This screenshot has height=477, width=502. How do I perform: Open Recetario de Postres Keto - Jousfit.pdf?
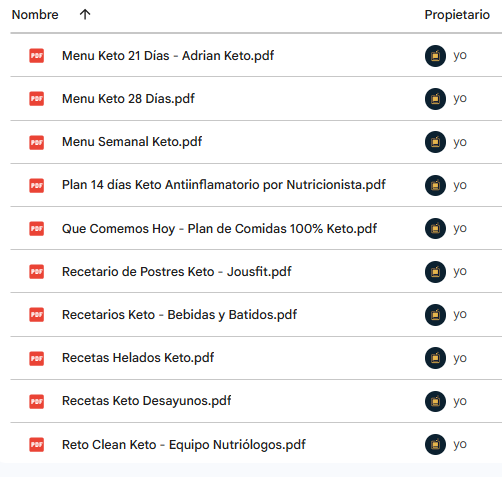(x=177, y=272)
